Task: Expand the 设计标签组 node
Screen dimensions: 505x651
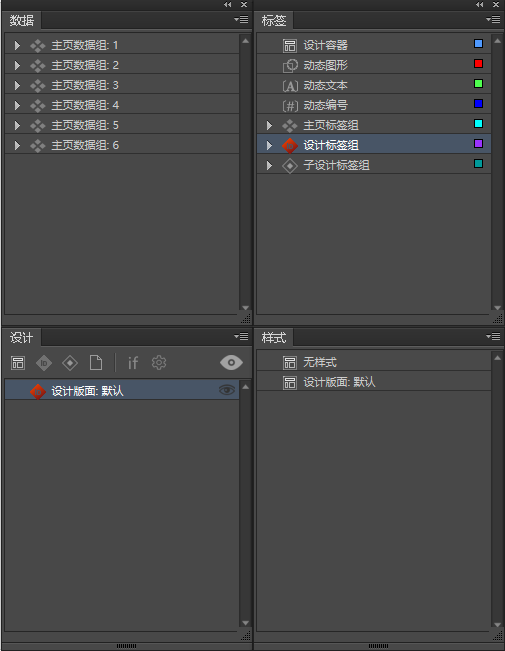Action: 269,145
